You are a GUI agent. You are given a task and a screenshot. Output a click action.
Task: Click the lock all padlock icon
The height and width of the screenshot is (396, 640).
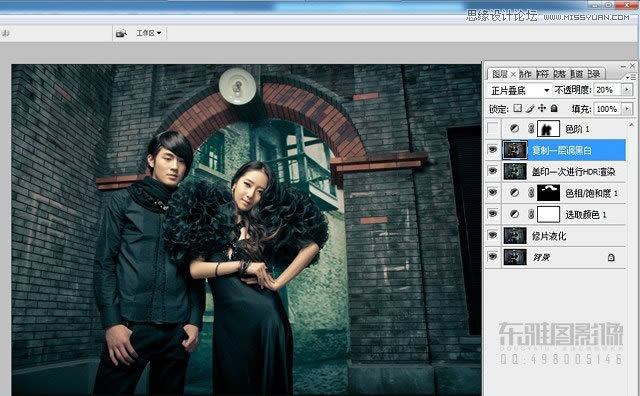click(x=554, y=108)
